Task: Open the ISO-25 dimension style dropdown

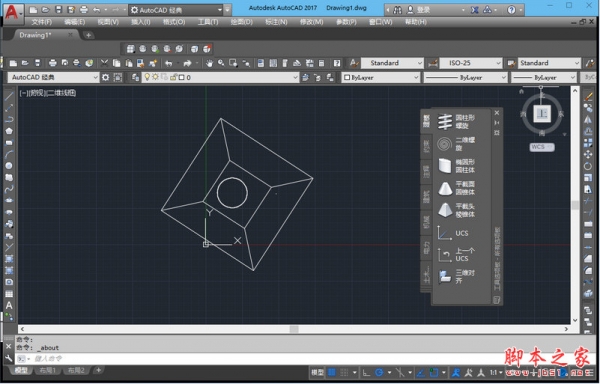Action: coord(470,63)
